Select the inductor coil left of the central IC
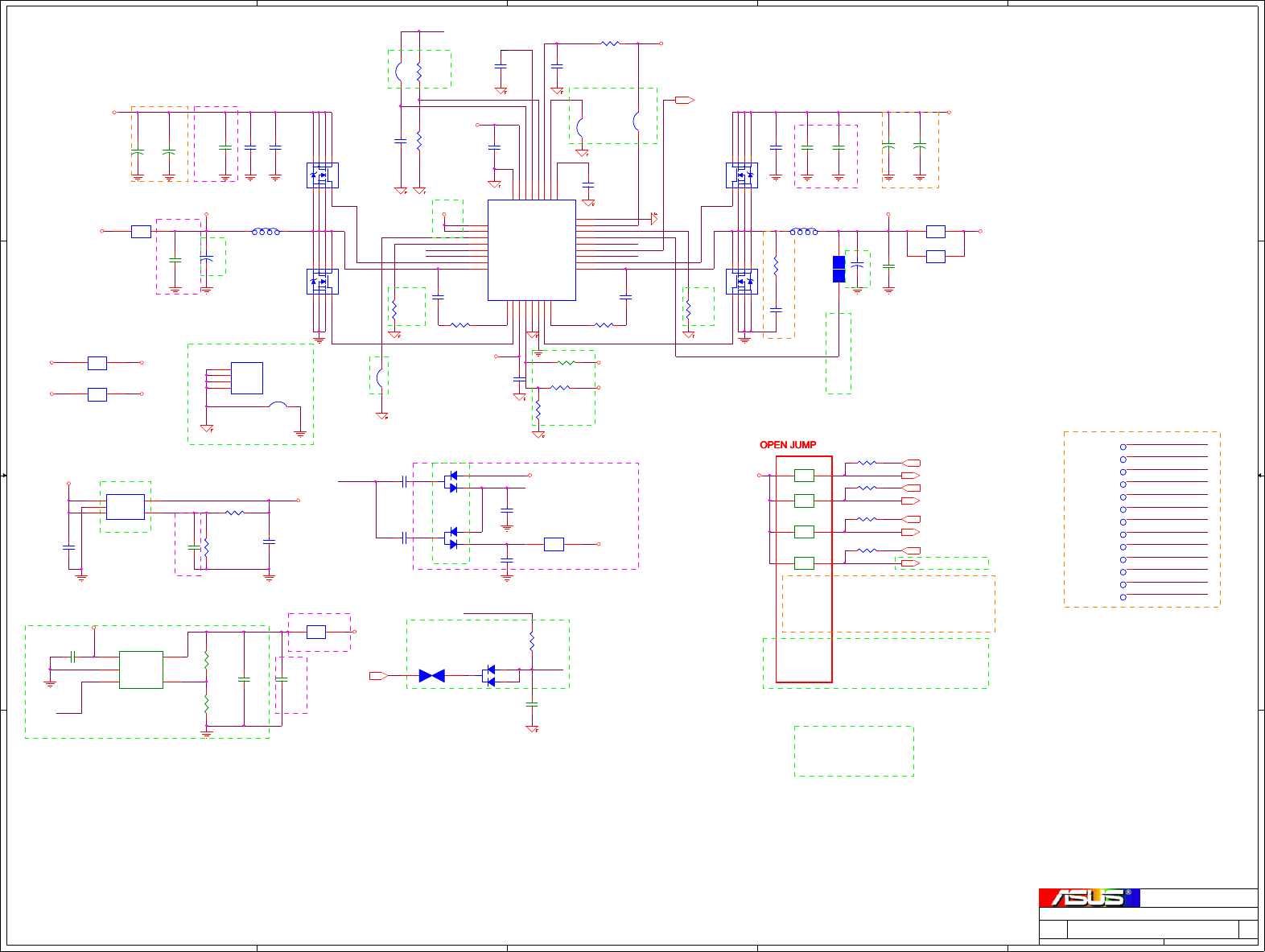The width and height of the screenshot is (1265, 952). click(x=266, y=232)
